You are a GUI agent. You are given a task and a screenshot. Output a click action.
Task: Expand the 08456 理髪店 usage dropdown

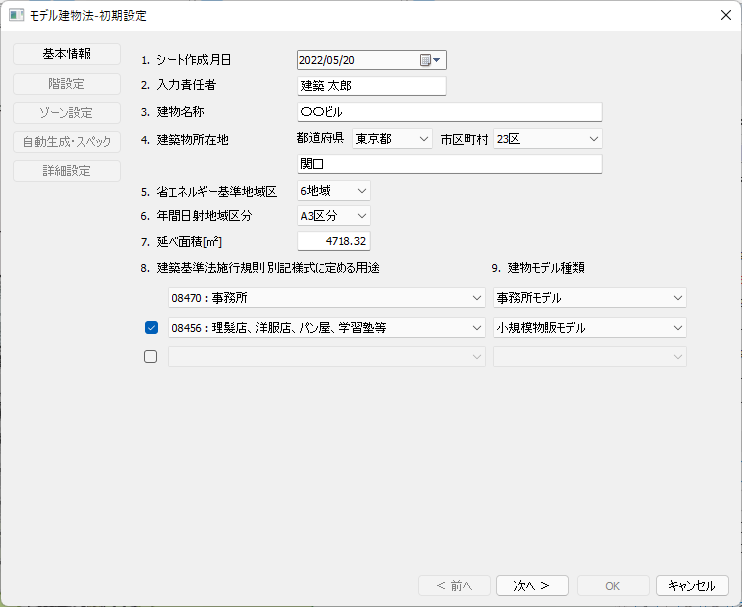click(x=326, y=327)
